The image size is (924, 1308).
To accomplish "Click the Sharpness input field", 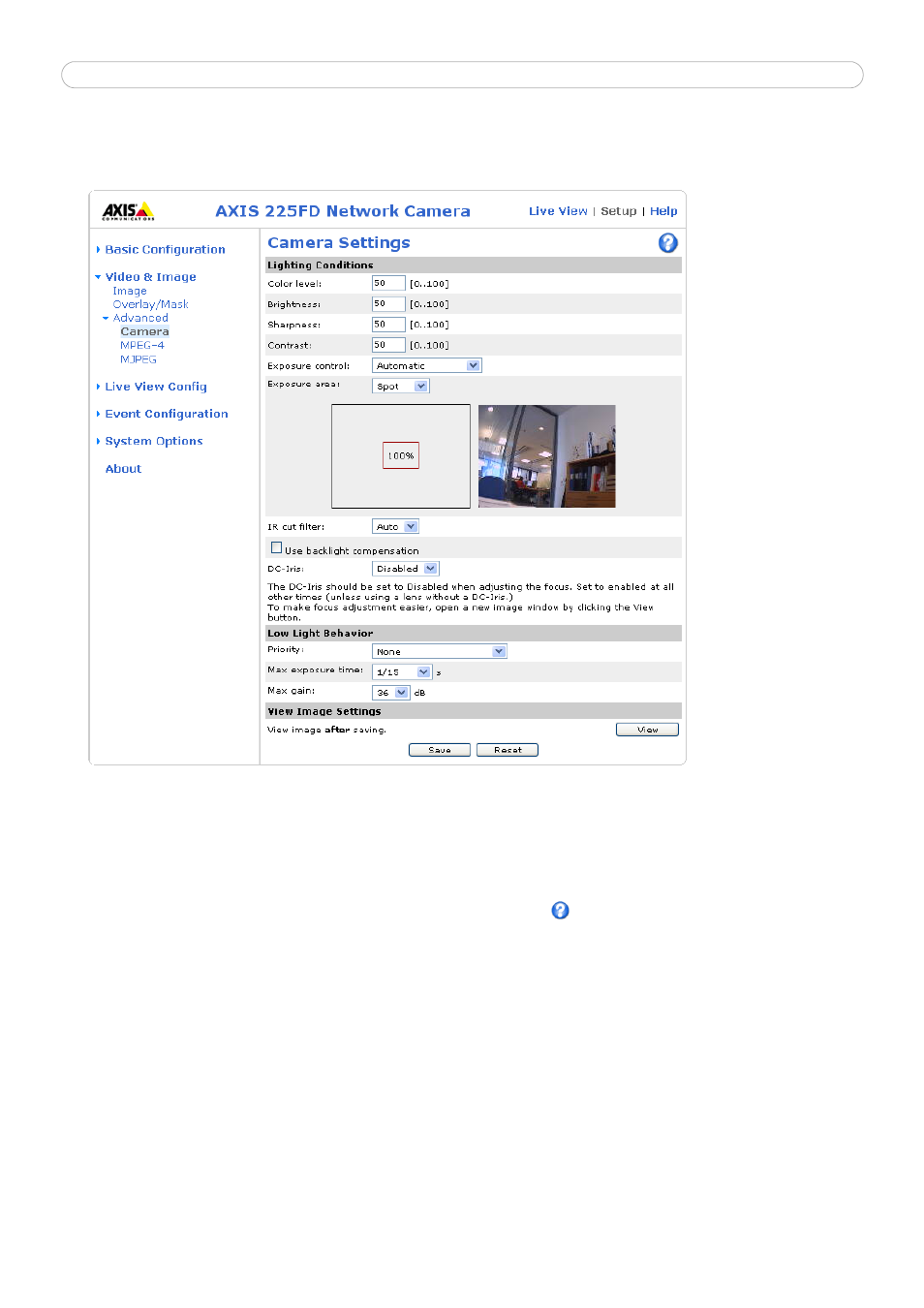I will [x=388, y=325].
